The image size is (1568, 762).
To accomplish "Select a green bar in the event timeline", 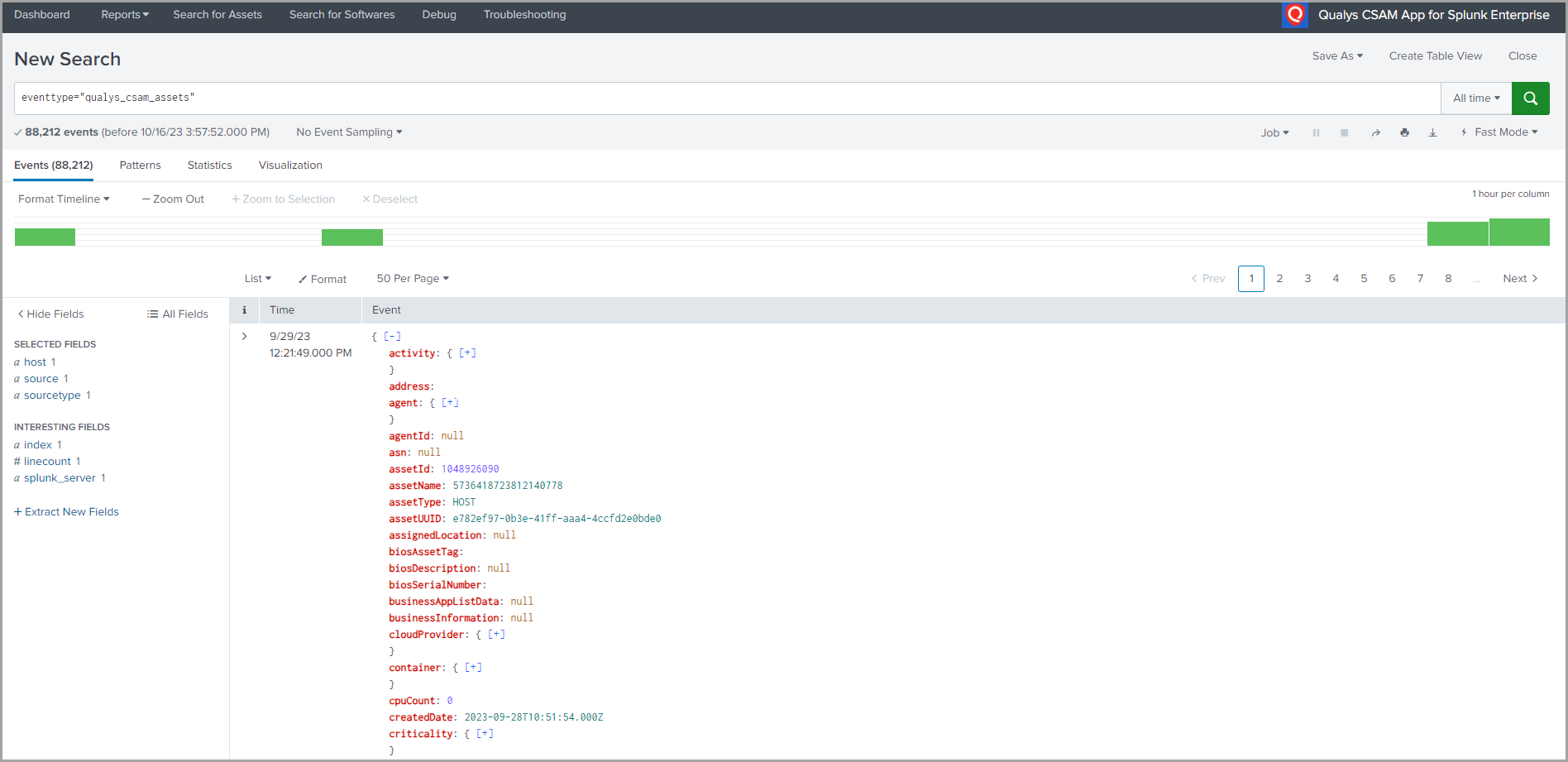I will tap(45, 236).
